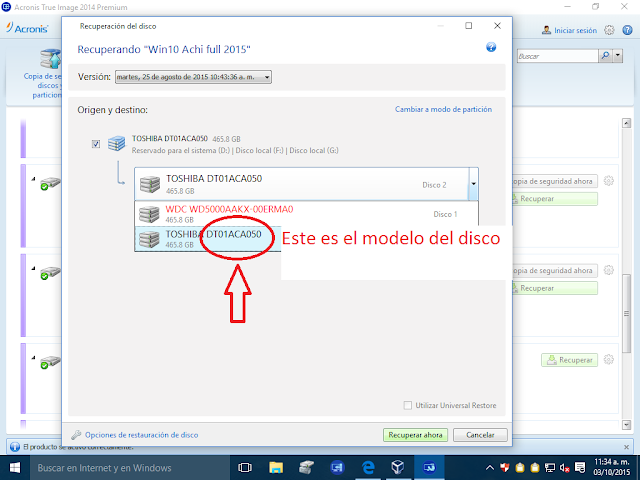Image resolution: width=640 pixels, height=480 pixels.
Task: Select highlighted TOSHIBA DT01ACA050 list option
Action: click(x=208, y=239)
